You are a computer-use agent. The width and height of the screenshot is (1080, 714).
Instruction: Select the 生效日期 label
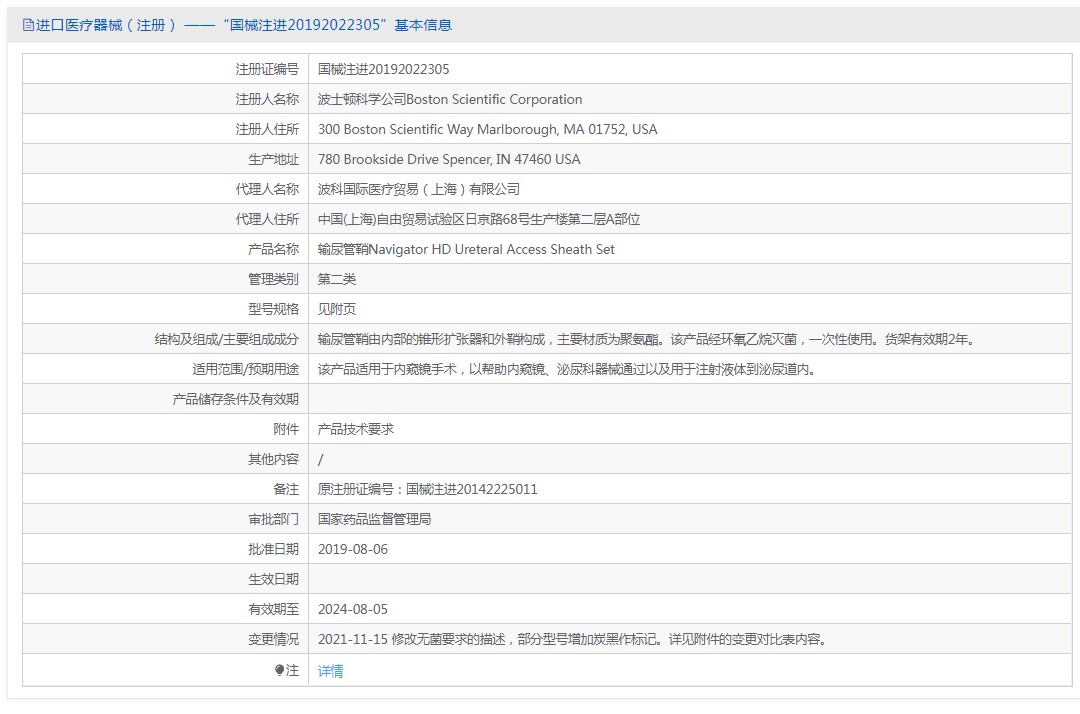pos(273,579)
